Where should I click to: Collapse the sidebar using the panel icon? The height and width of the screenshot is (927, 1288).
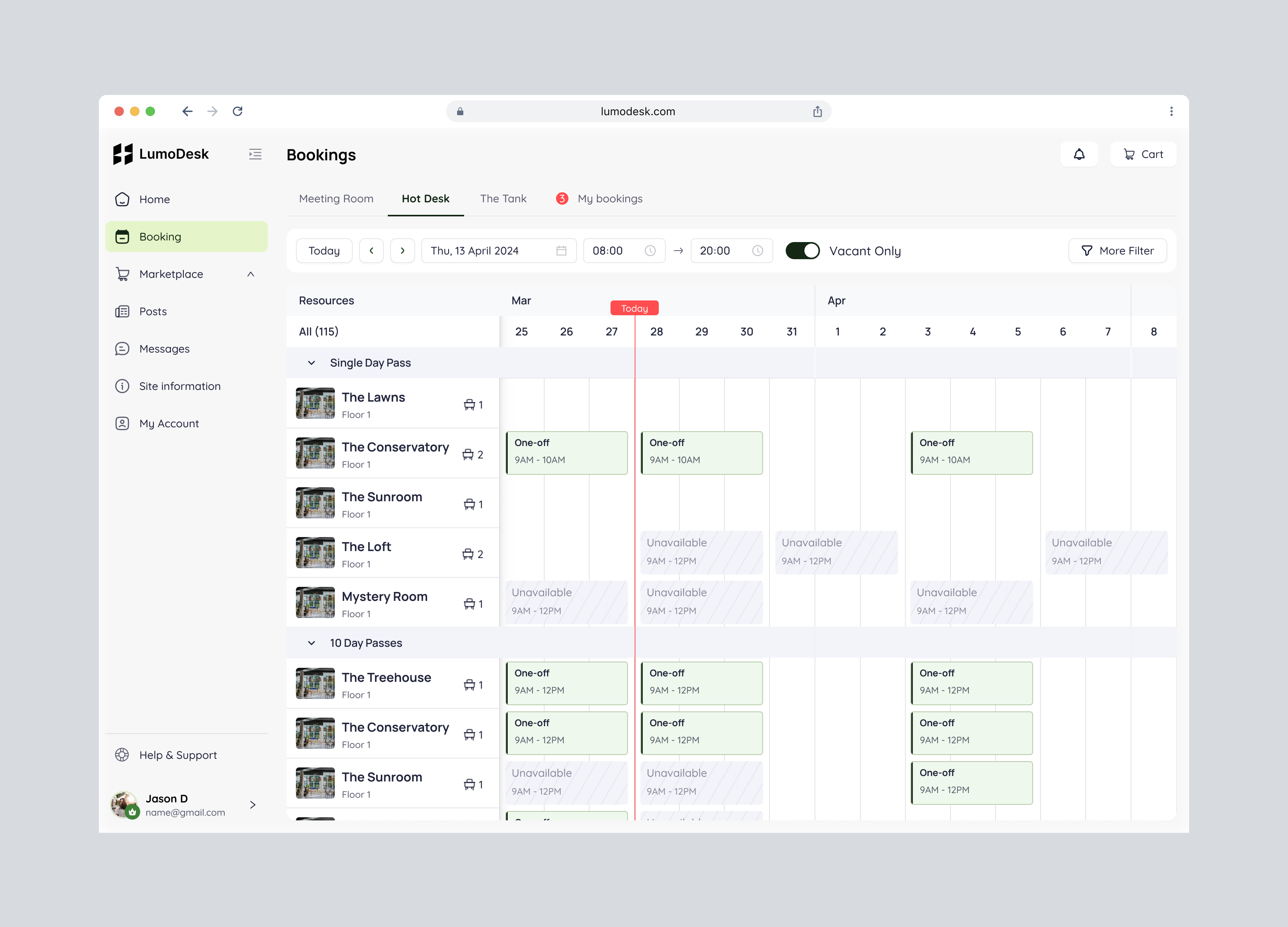pyautogui.click(x=255, y=154)
